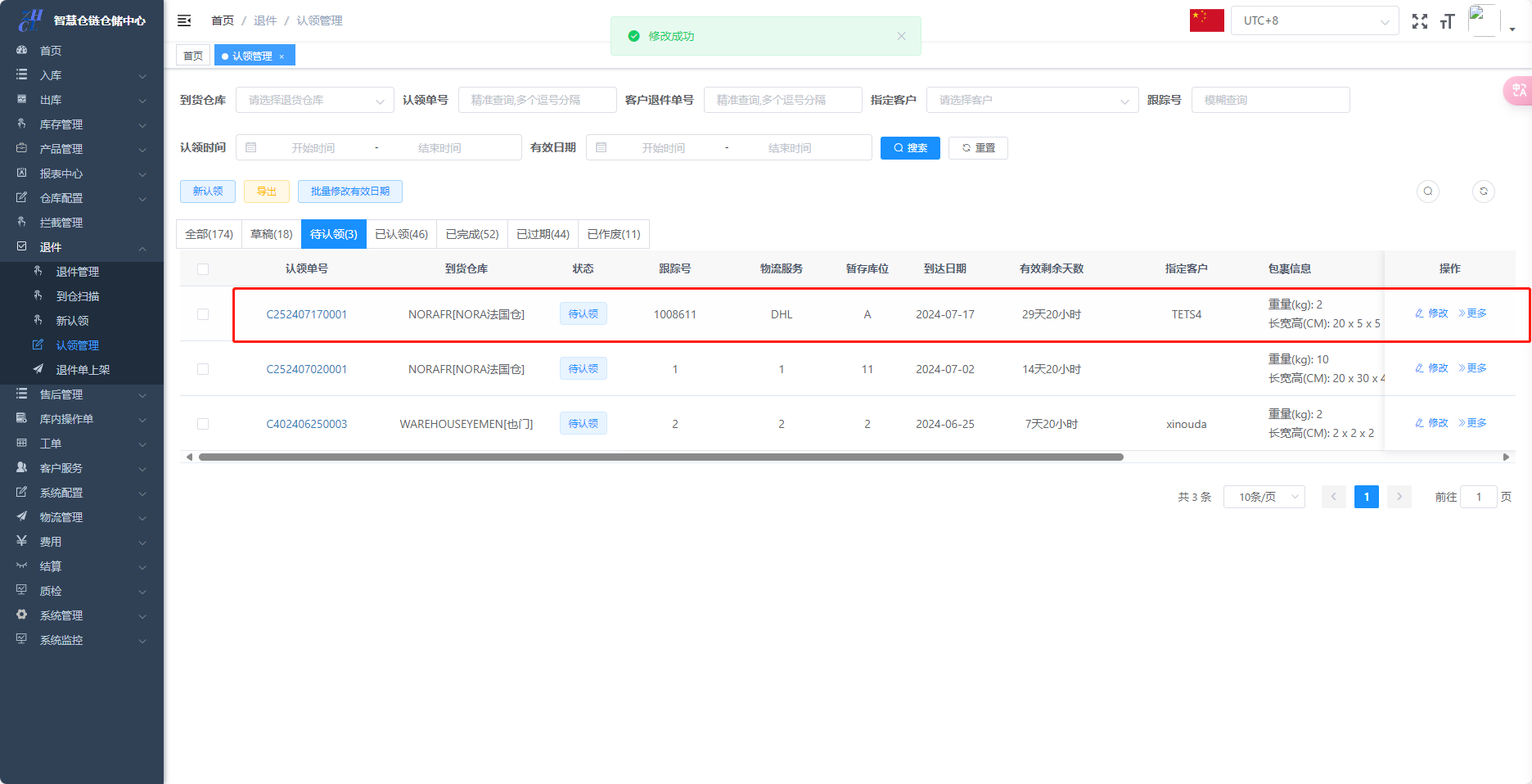This screenshot has height=784, width=1532.
Task: Switch to the 已认领(46) tab
Action: tap(401, 234)
